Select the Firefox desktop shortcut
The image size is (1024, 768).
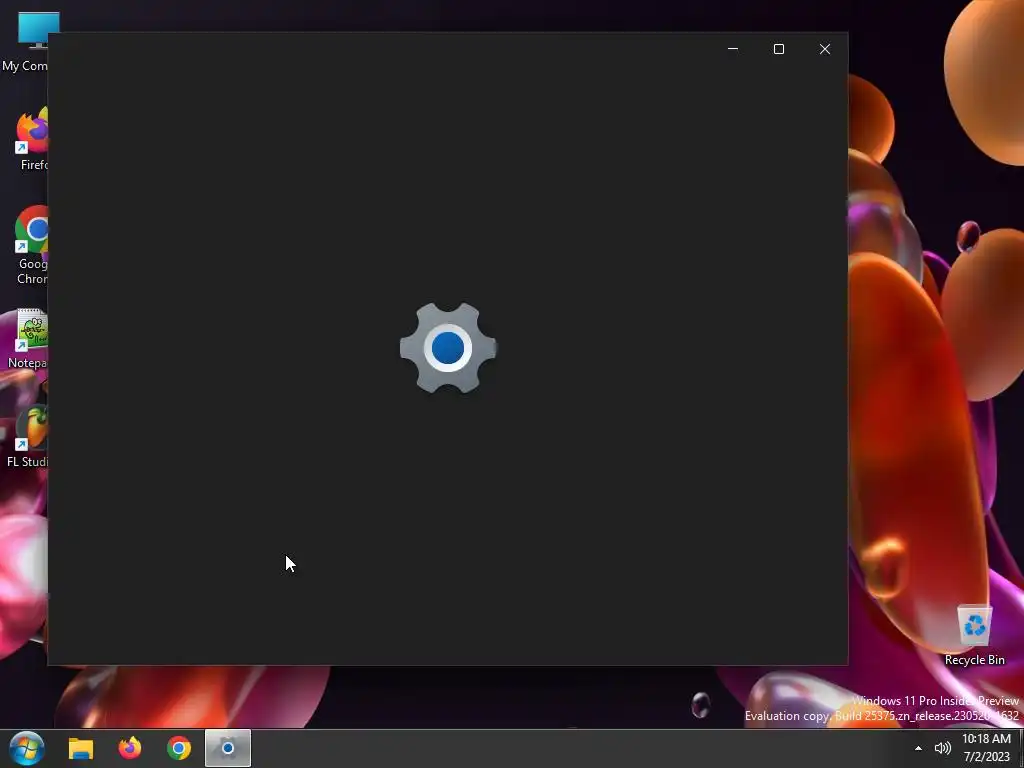click(30, 139)
